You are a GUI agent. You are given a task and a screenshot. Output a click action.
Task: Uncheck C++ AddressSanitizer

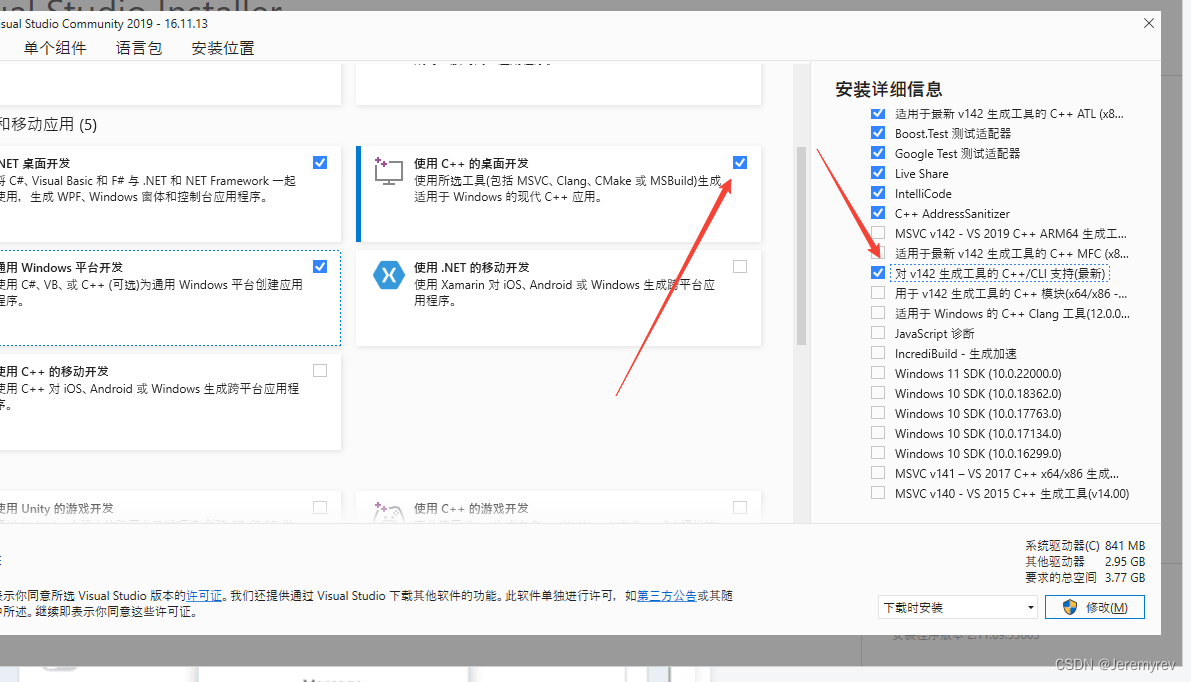coord(878,213)
